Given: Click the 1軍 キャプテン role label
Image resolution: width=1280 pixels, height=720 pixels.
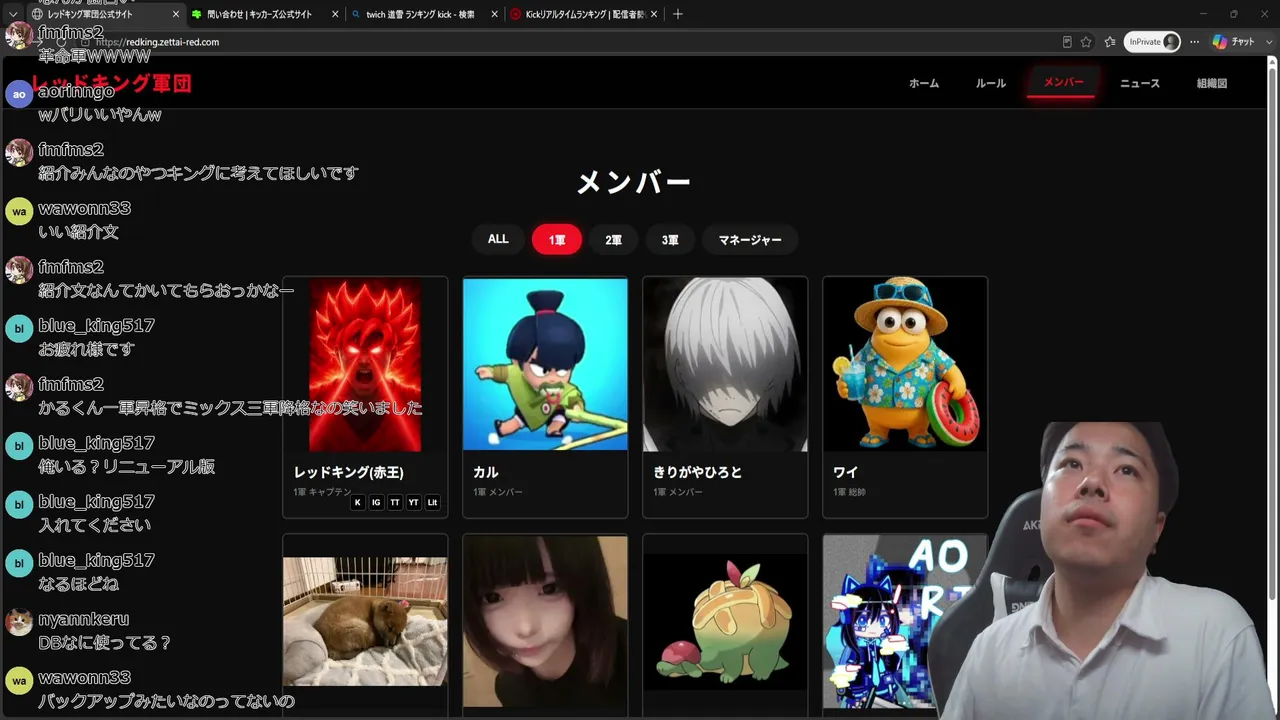Looking at the screenshot, I should coord(322,492).
